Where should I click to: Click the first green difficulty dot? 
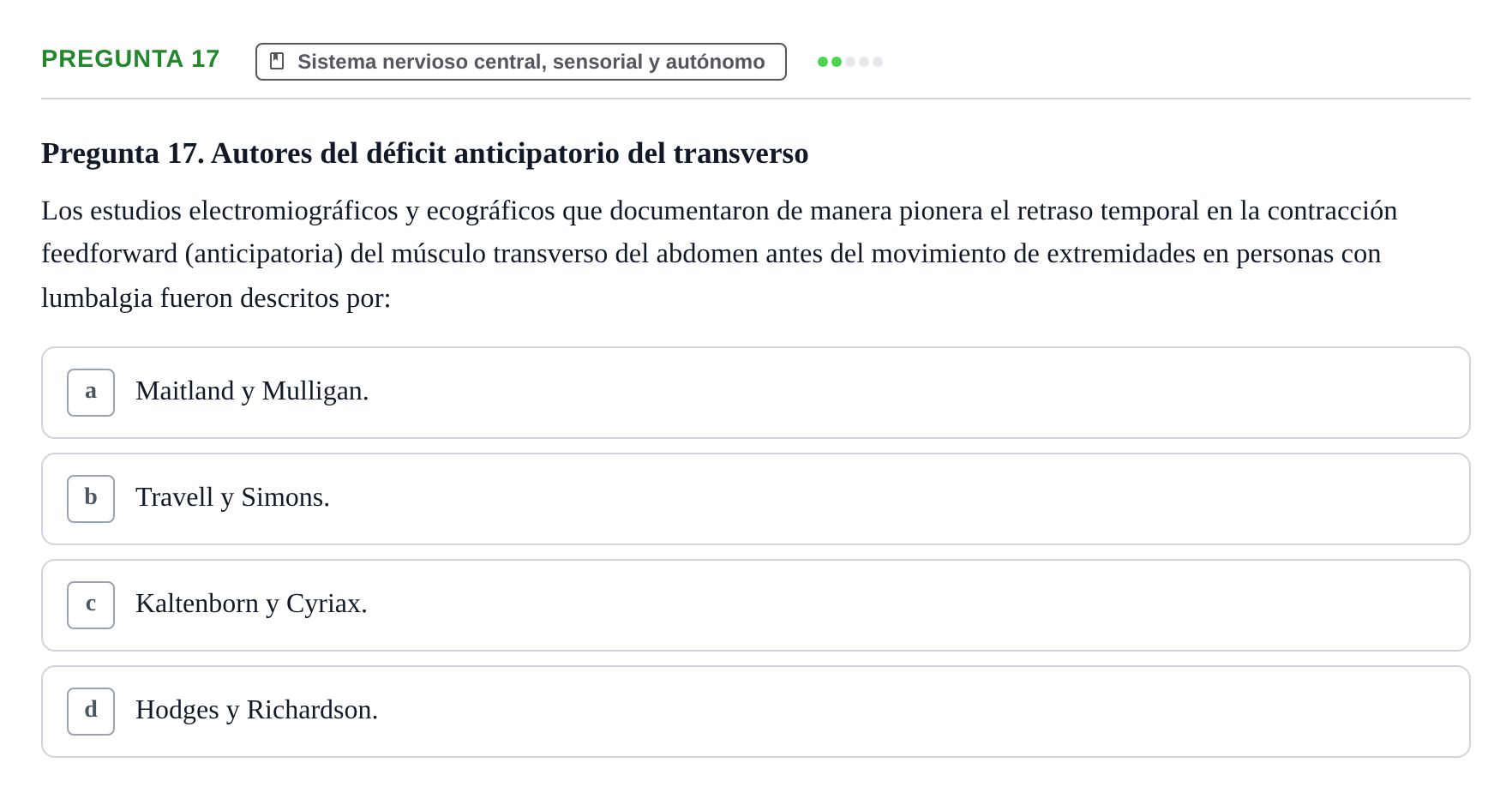pyautogui.click(x=823, y=62)
